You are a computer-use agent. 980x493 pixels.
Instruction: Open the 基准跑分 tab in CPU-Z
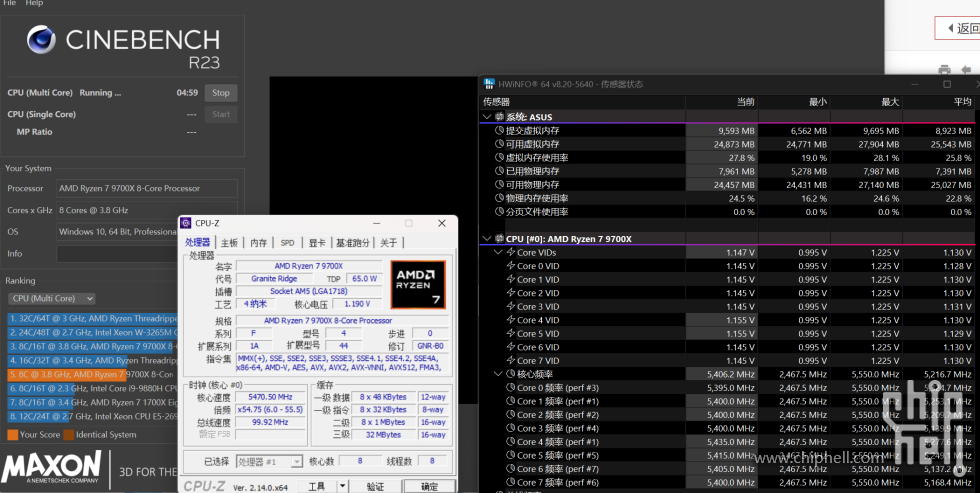352,242
